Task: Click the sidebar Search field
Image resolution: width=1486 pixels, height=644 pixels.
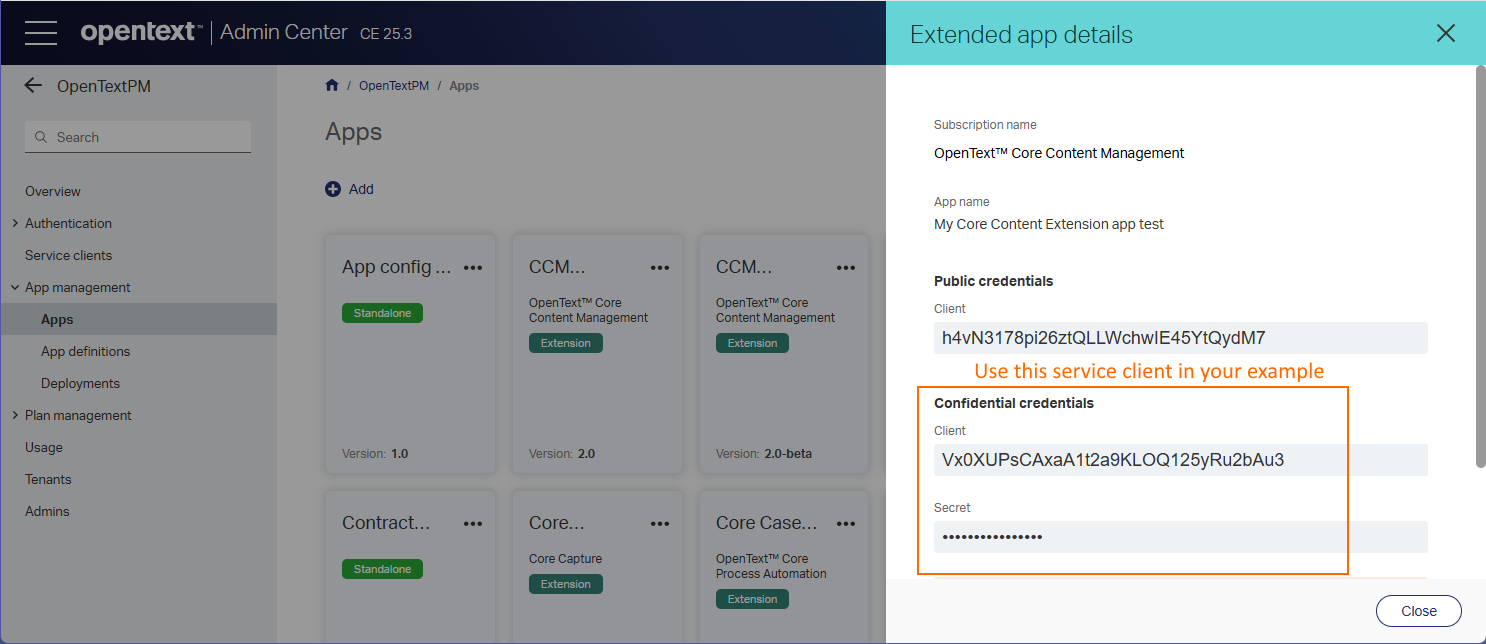Action: point(138,137)
